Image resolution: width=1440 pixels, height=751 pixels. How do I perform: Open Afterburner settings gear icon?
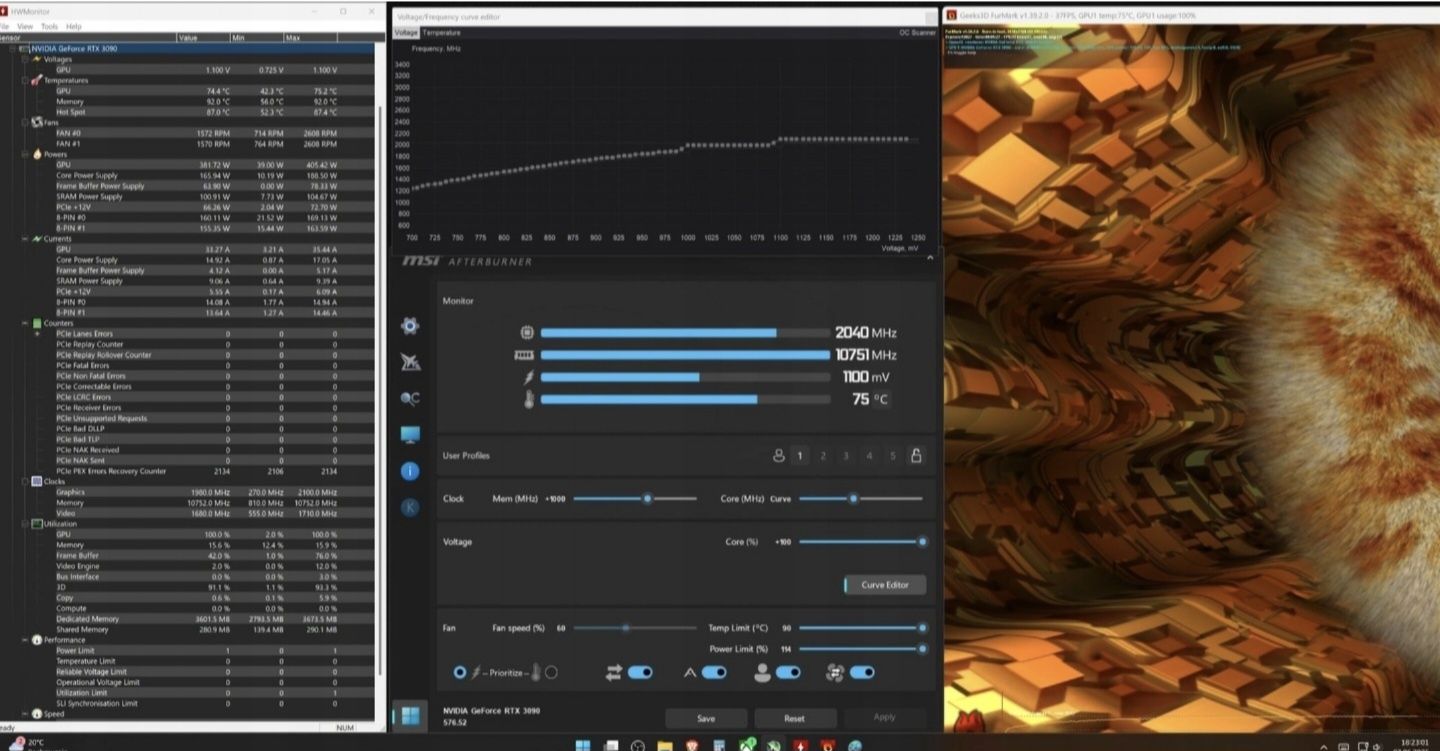pyautogui.click(x=409, y=326)
